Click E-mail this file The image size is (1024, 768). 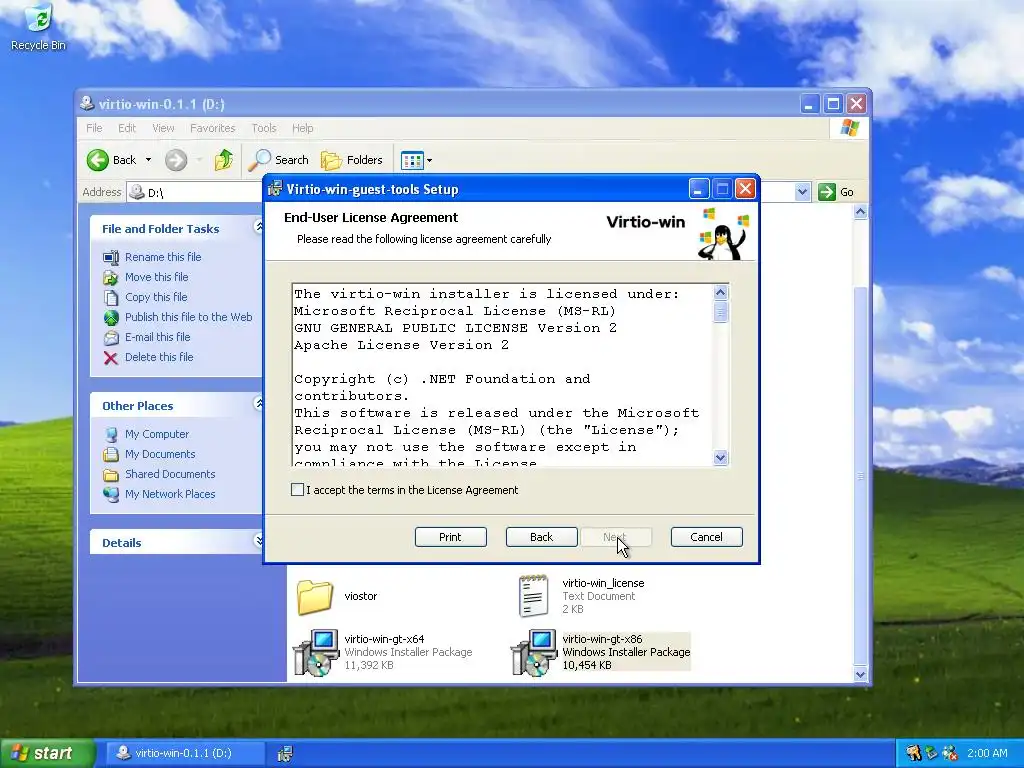click(157, 337)
